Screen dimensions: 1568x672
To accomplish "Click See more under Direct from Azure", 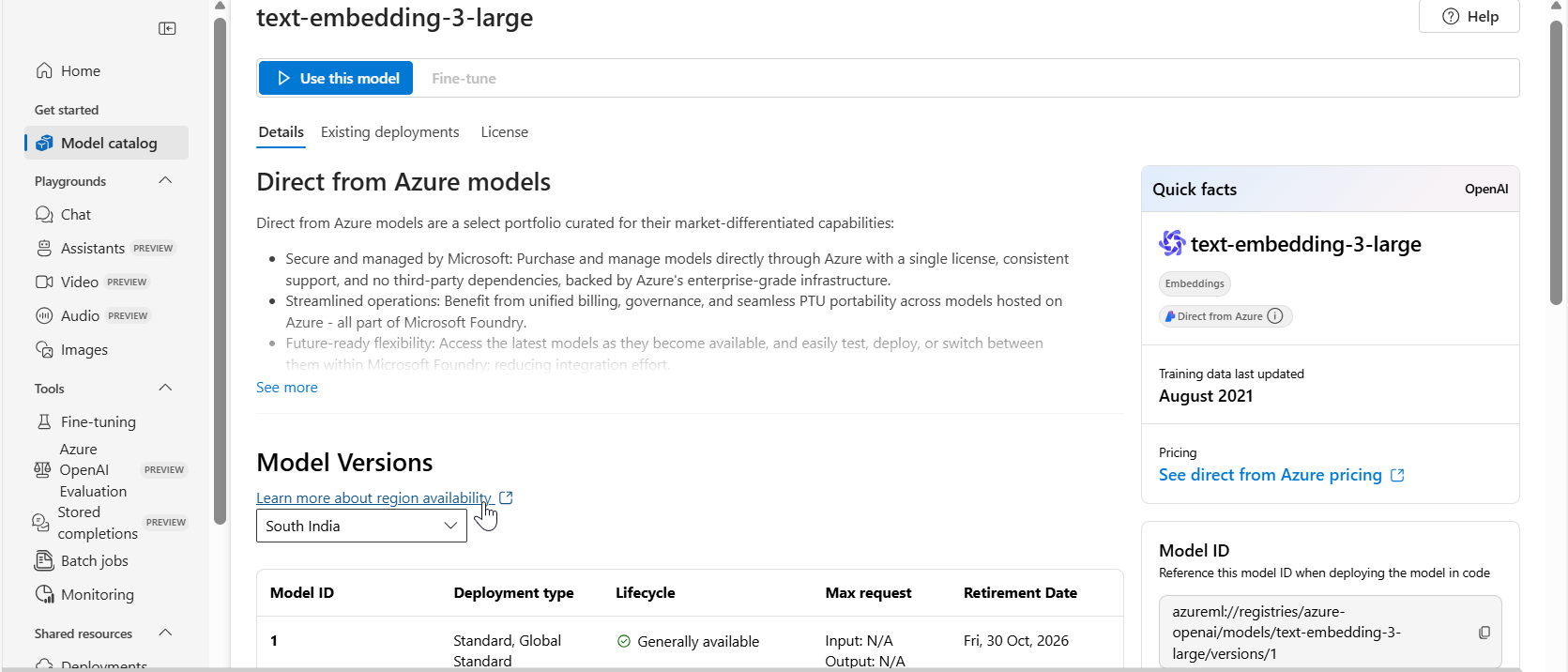I will click(x=287, y=388).
